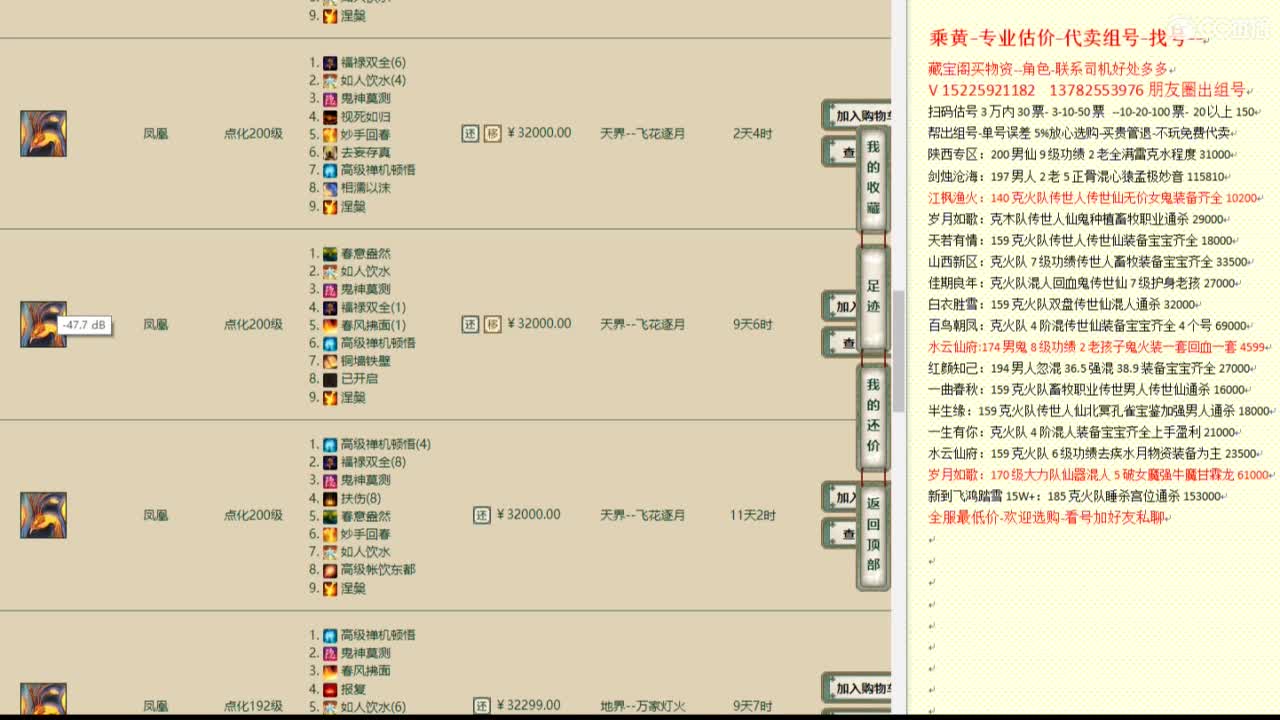Image resolution: width=1280 pixels, height=720 pixels.
Task: Click the 高级禅机顿悟(4) skill icon
Action: tap(330, 444)
